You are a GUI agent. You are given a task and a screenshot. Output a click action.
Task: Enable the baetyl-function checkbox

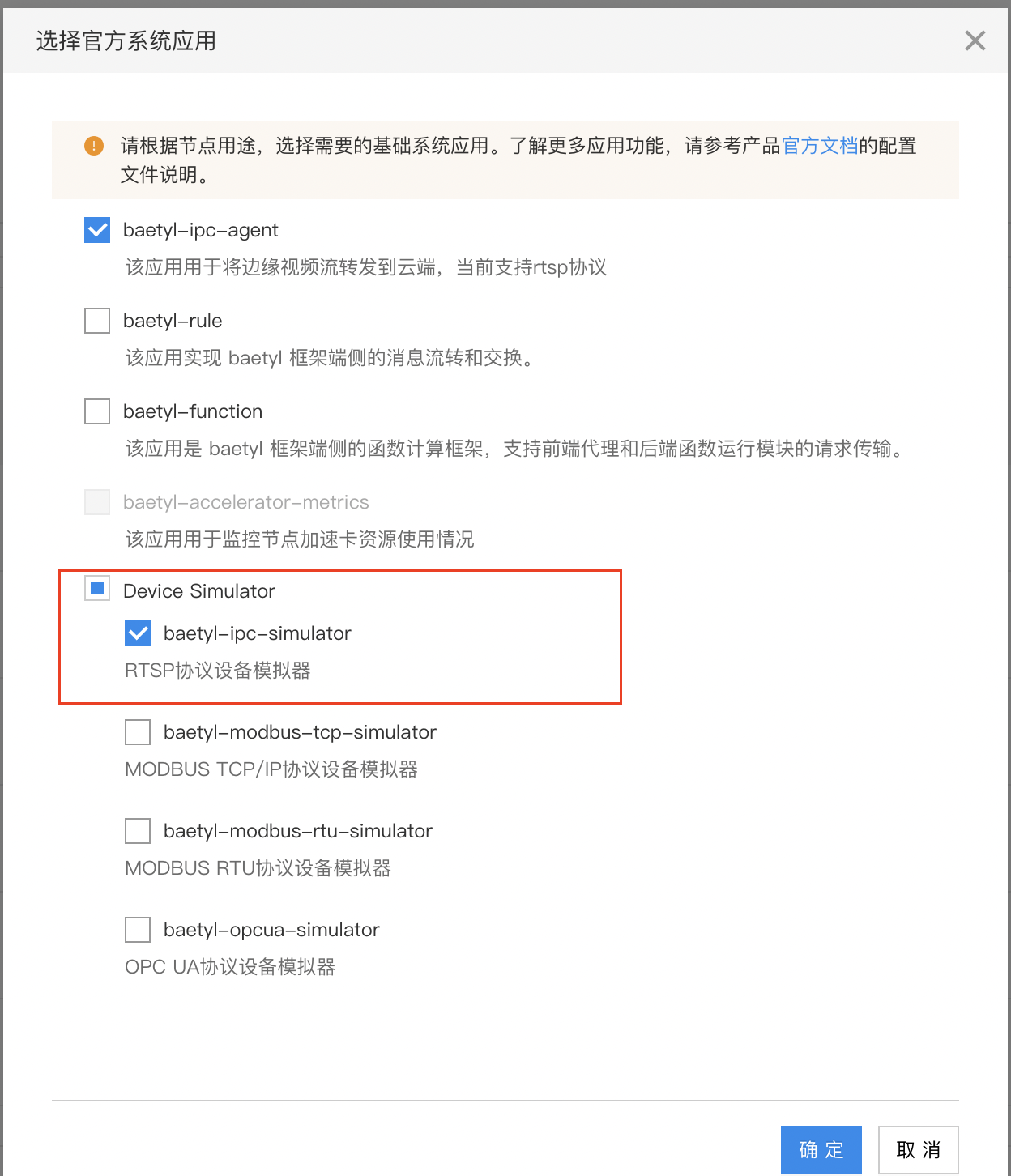pyautogui.click(x=97, y=411)
